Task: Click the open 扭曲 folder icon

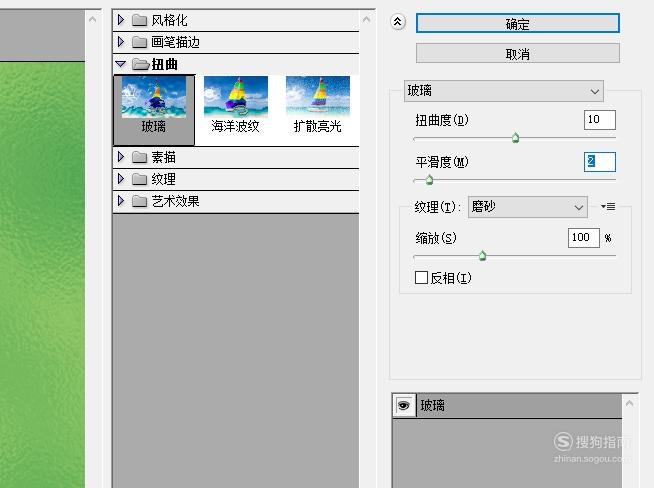Action: pos(141,64)
